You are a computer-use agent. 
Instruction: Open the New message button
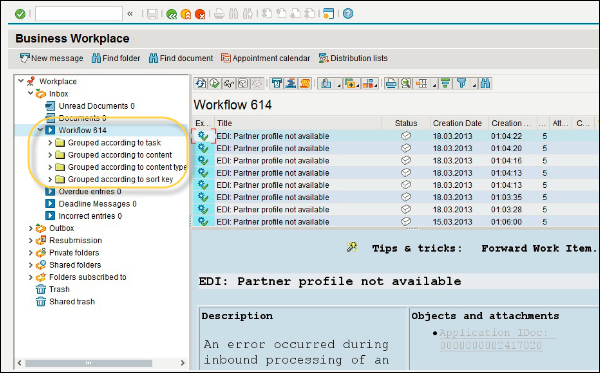point(51,58)
